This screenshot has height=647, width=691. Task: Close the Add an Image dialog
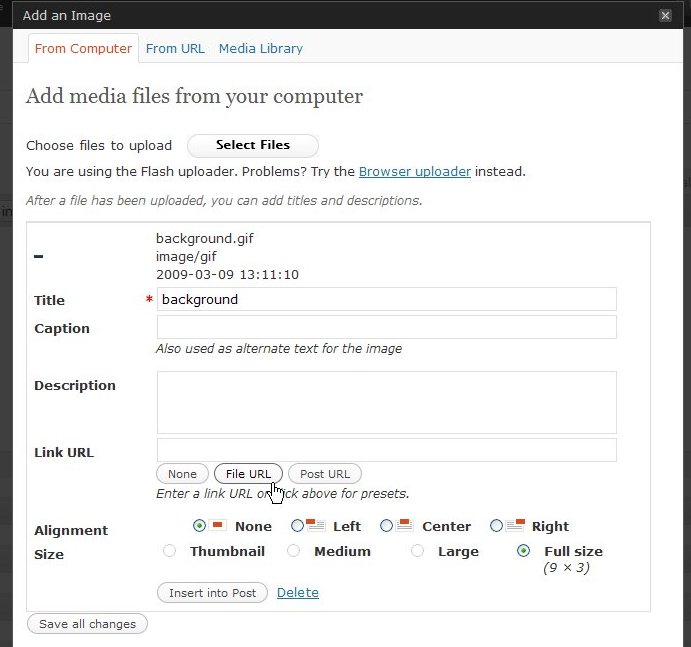pyautogui.click(x=666, y=16)
